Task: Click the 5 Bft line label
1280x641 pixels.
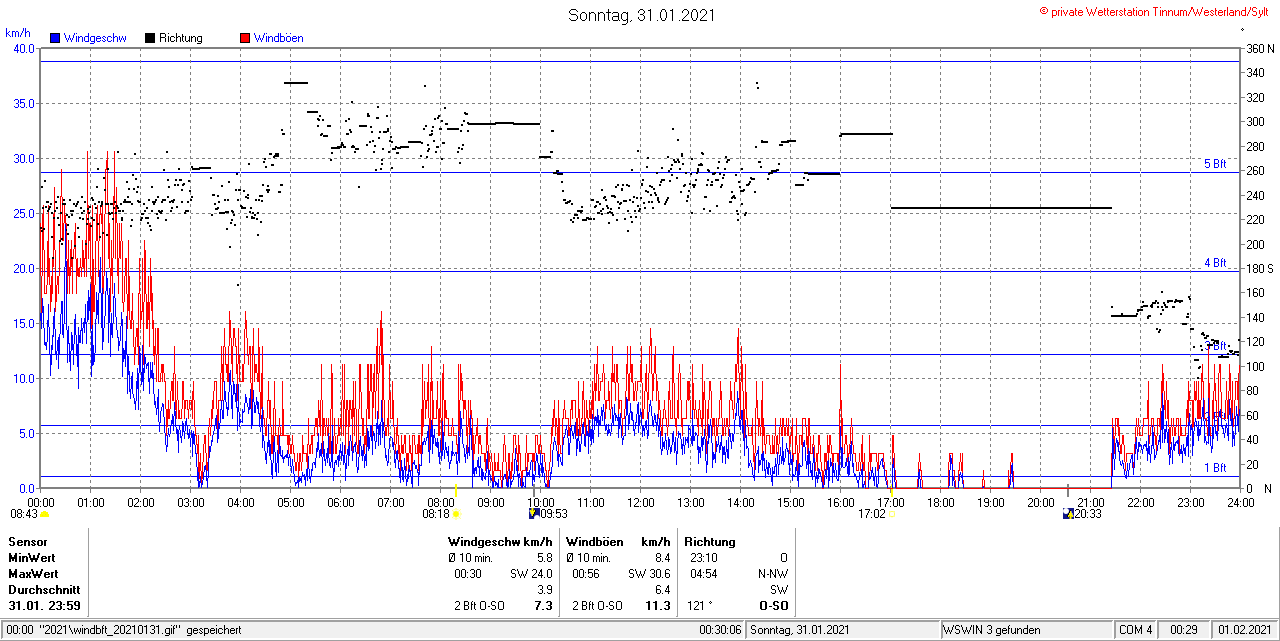Action: click(1215, 164)
